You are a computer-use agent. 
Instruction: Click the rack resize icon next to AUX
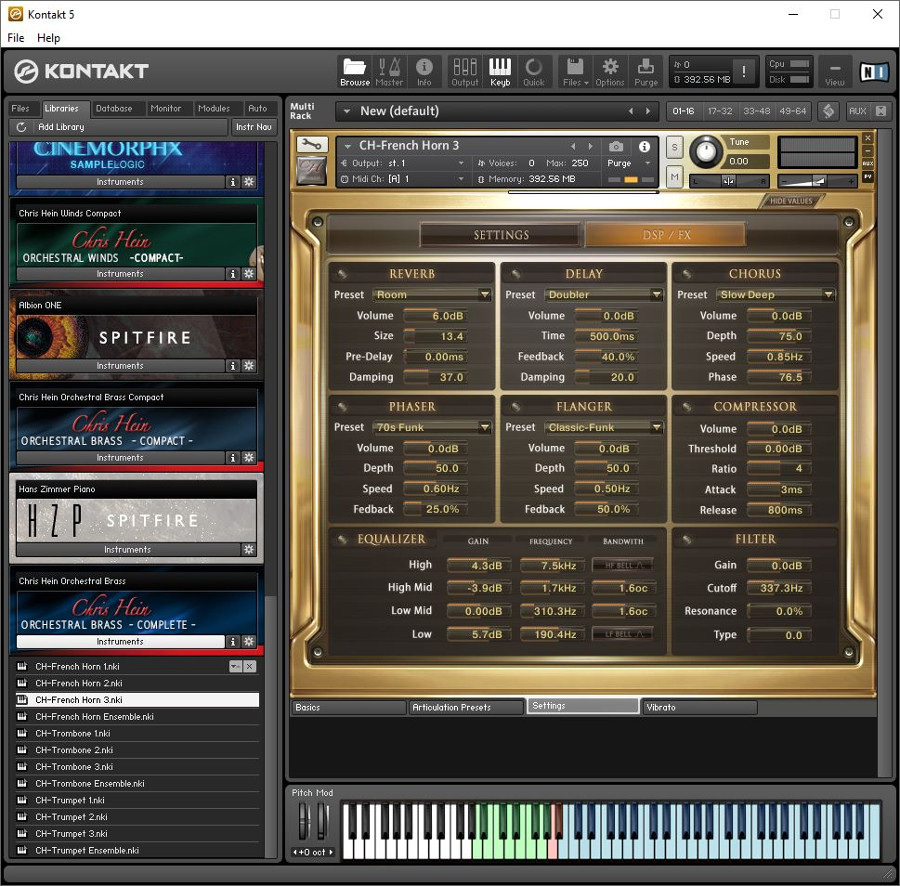click(x=880, y=111)
